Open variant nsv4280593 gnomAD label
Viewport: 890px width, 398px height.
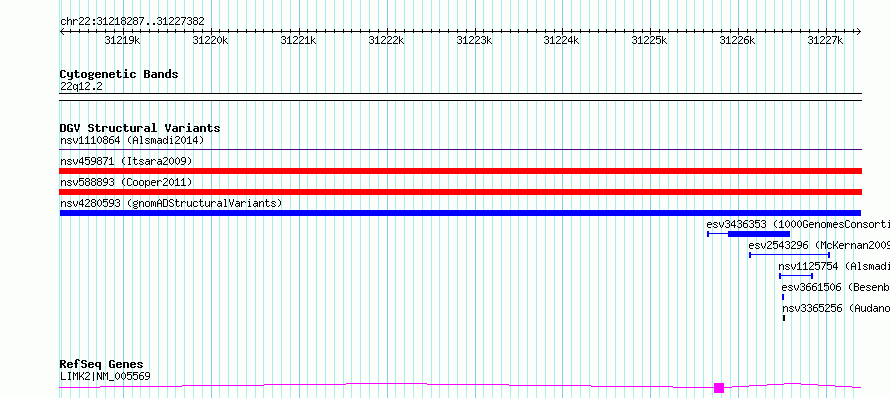tap(171, 203)
